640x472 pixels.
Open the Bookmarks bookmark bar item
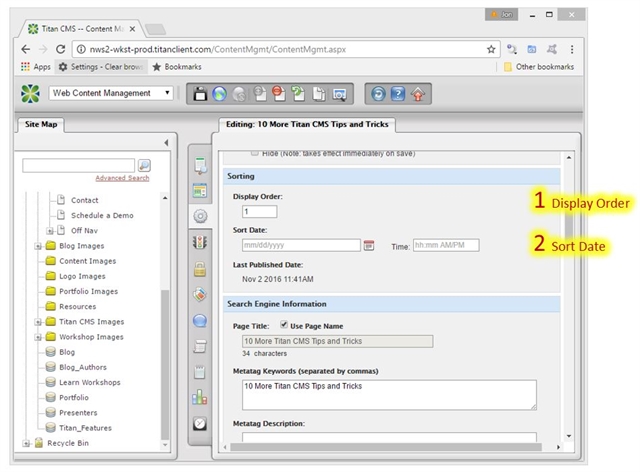click(177, 67)
